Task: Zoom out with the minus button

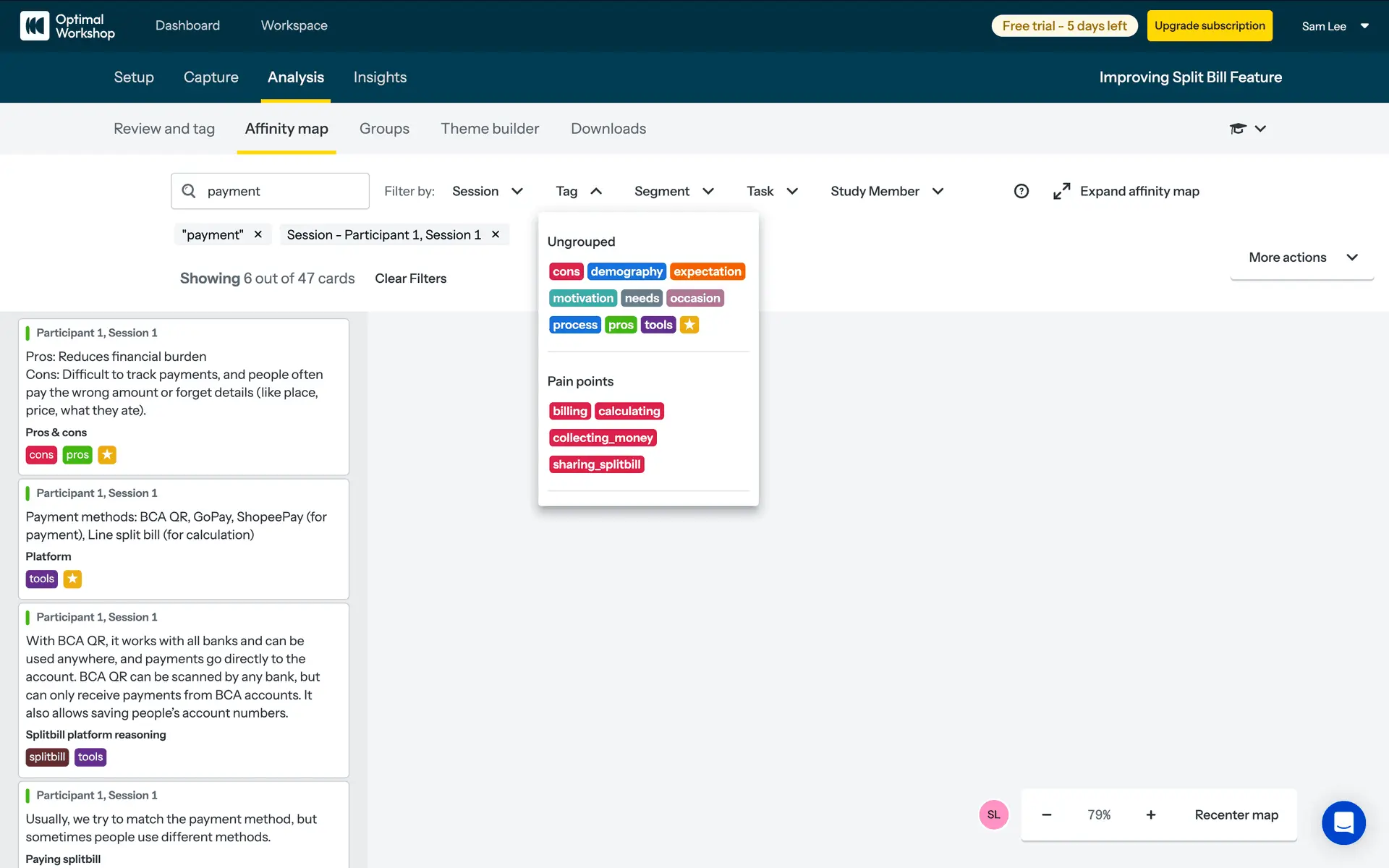Action: pyautogui.click(x=1047, y=814)
